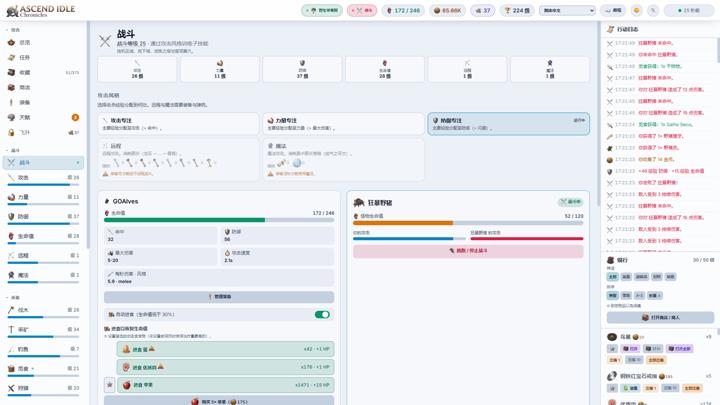Screen dimensions: 720x405
Task: Toggle the yellow circle theme button
Action: [x=636, y=10]
